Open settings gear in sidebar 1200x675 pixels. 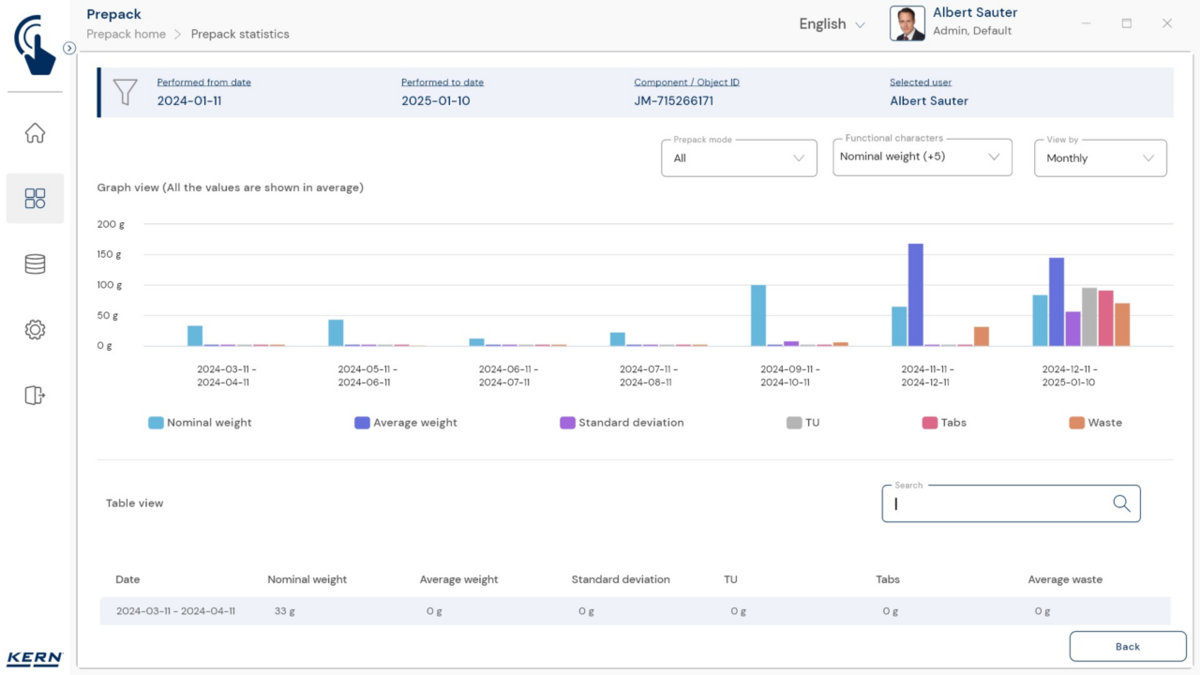pyautogui.click(x=35, y=330)
